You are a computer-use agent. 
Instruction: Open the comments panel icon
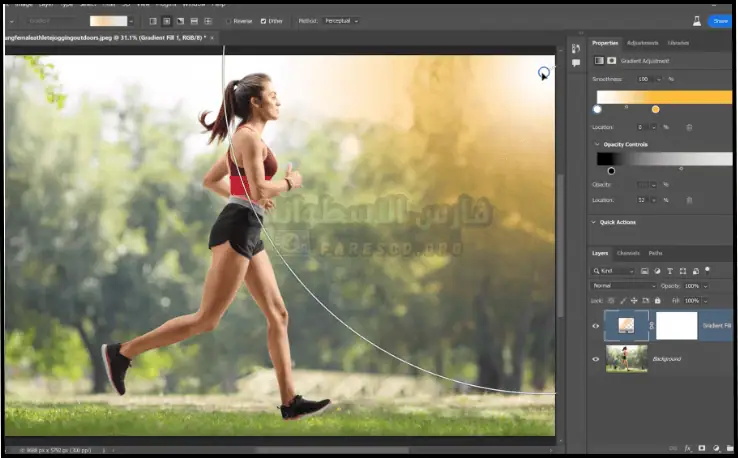tap(575, 63)
